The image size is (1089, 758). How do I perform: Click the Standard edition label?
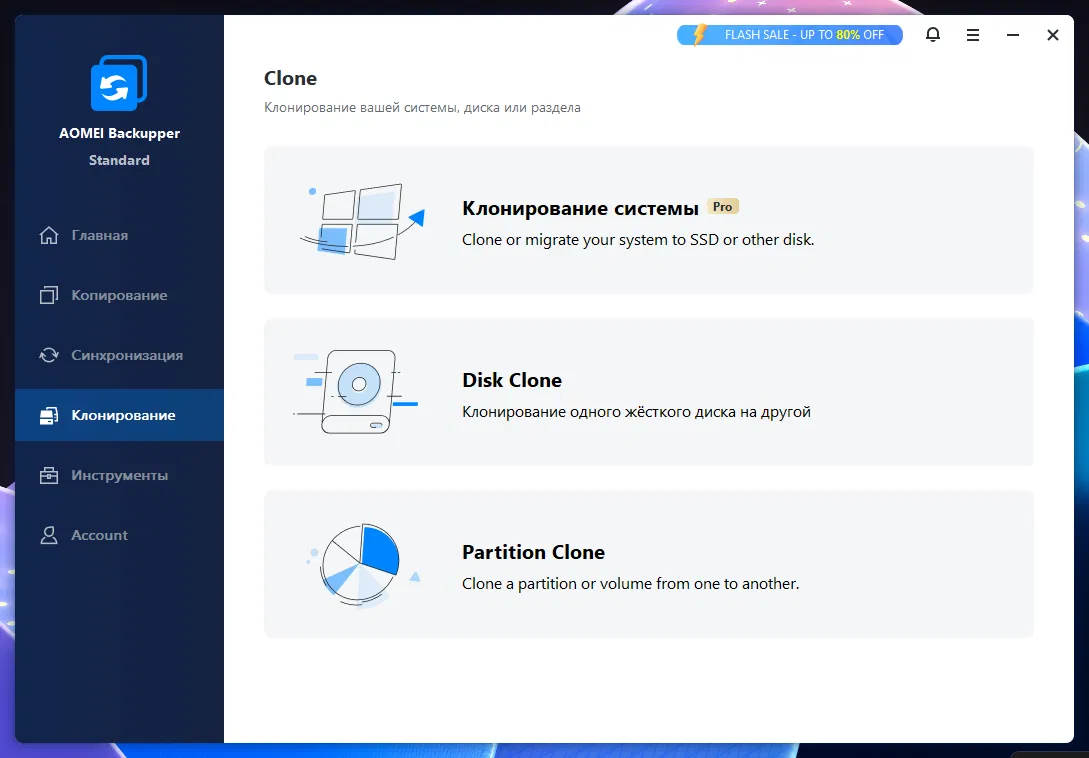[119, 160]
